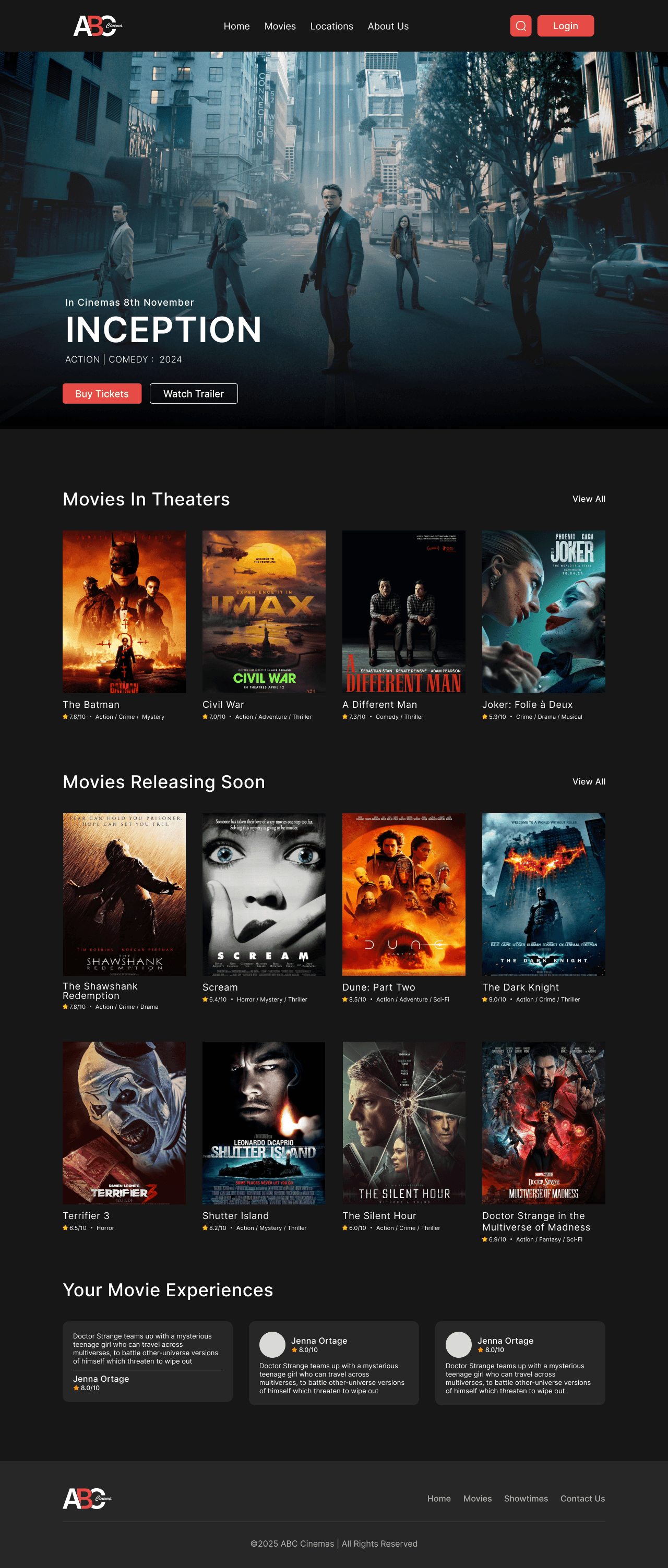Click Dune: Part Two title text
Image resolution: width=668 pixels, height=1568 pixels.
pos(379,987)
